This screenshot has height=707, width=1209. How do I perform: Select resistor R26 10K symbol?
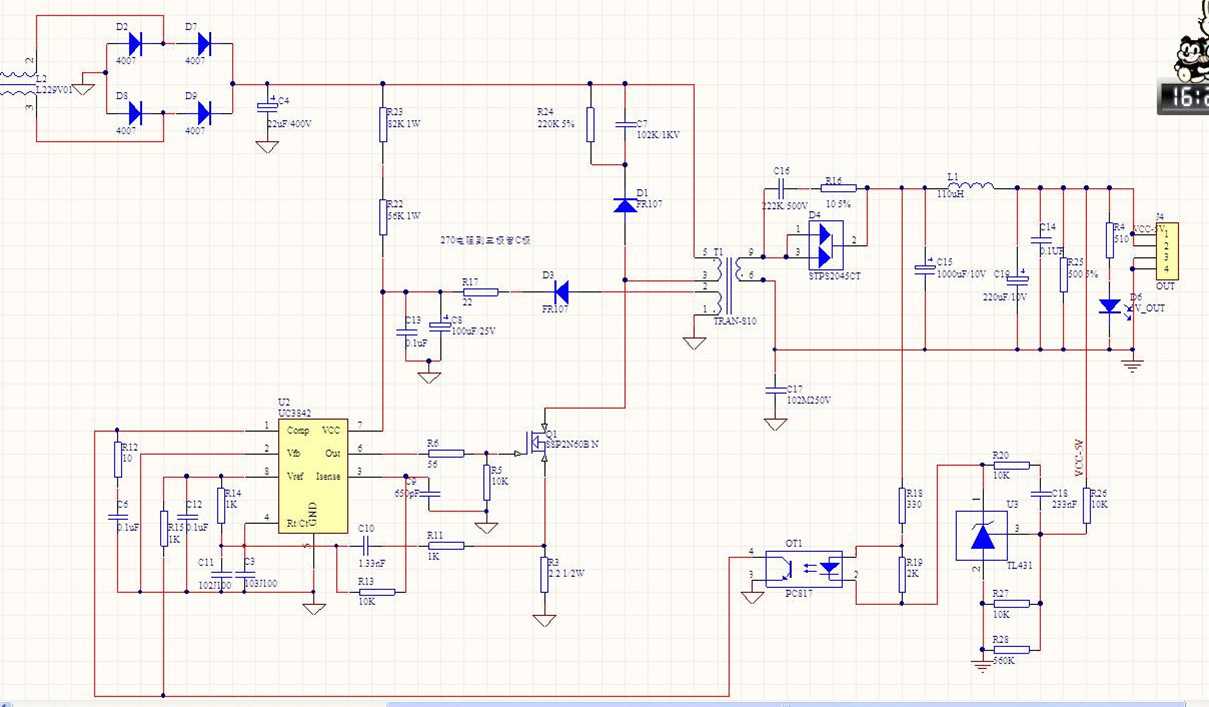tap(1087, 505)
